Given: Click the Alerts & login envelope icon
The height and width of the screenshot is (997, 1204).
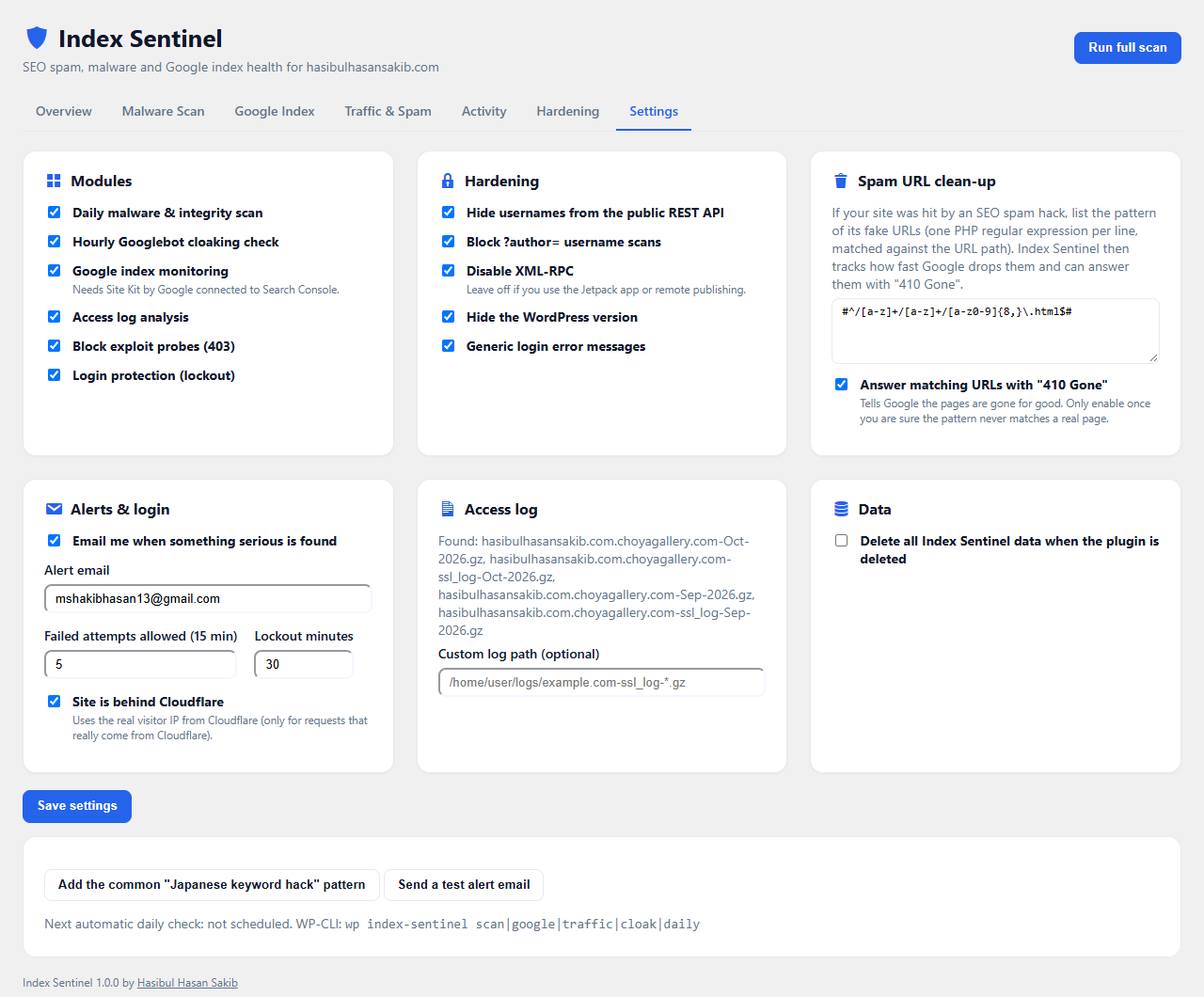Looking at the screenshot, I should (54, 509).
